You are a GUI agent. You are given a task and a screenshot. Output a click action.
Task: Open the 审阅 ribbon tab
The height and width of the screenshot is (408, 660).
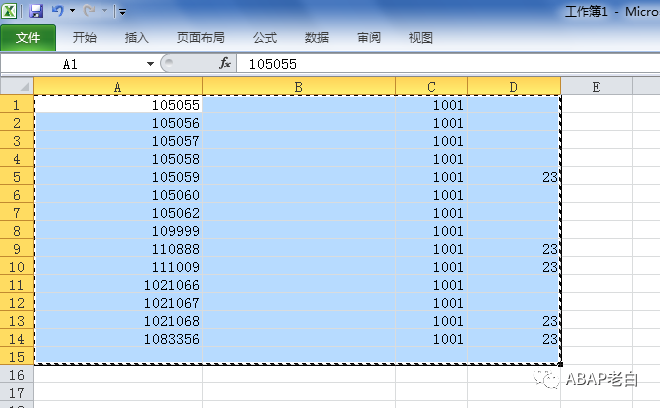click(369, 37)
